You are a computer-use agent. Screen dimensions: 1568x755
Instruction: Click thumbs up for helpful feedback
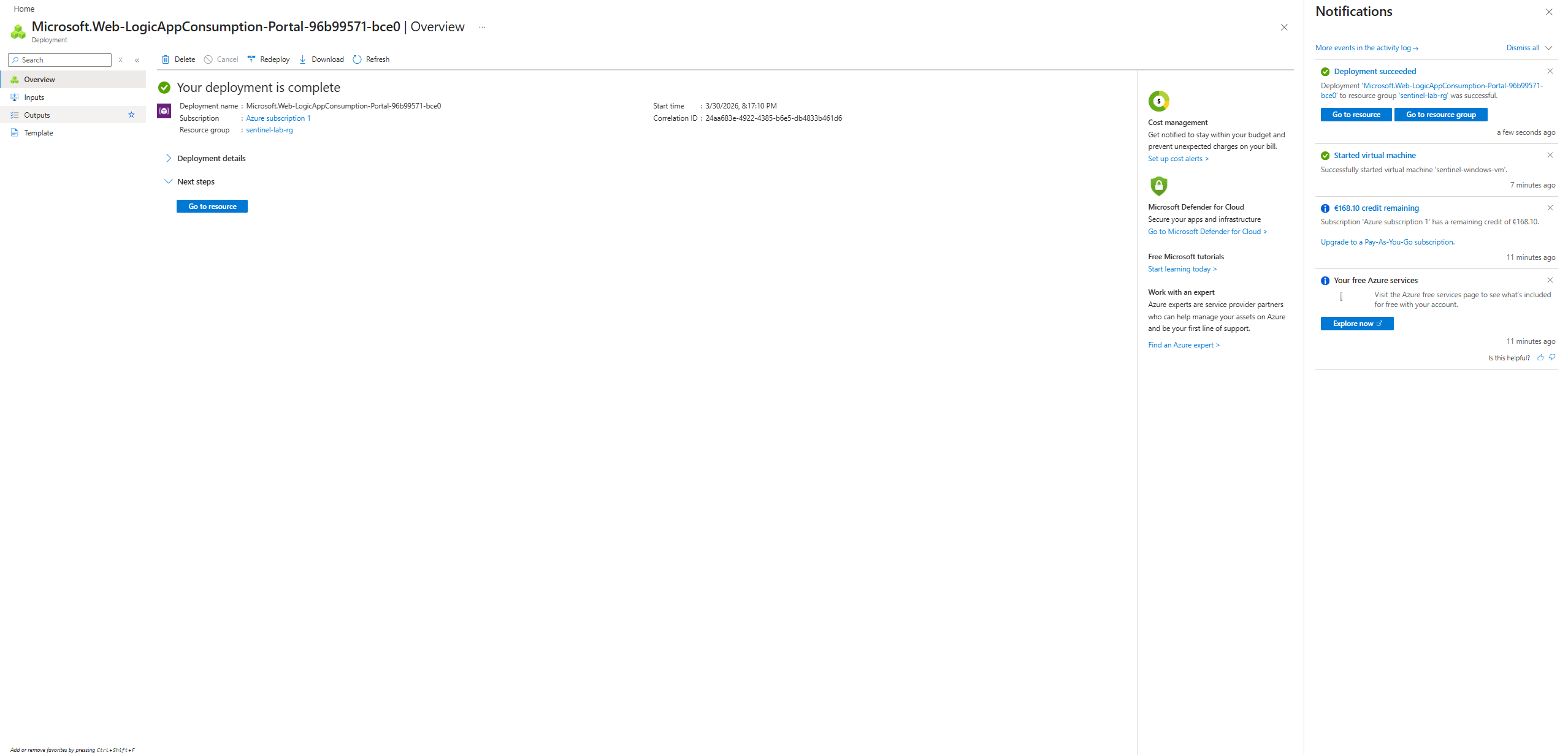click(x=1540, y=357)
